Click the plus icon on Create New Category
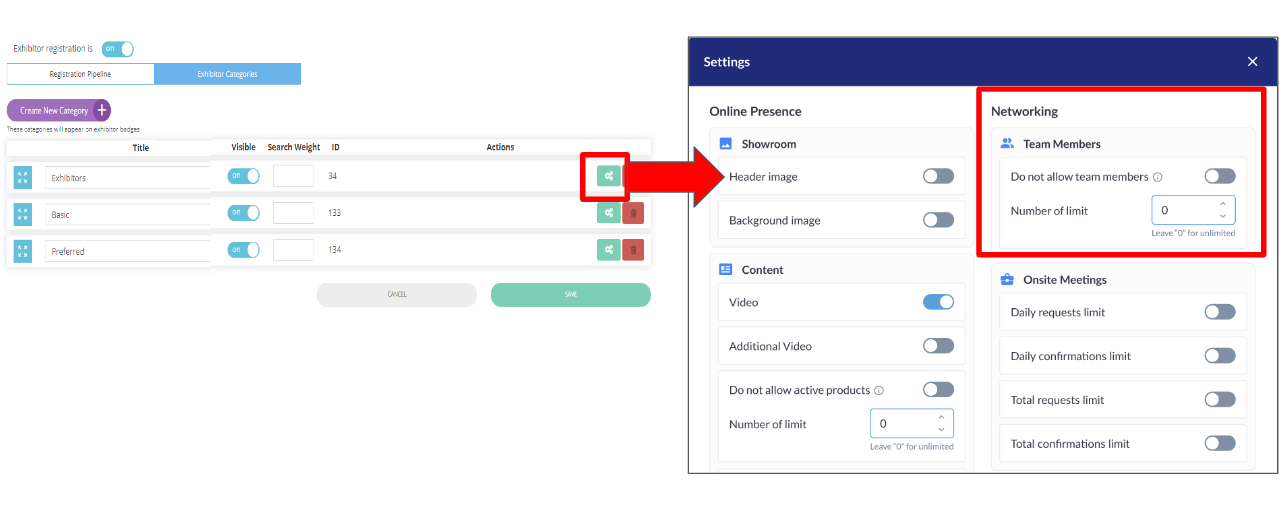Viewport: 1287px width, 518px height. click(101, 110)
